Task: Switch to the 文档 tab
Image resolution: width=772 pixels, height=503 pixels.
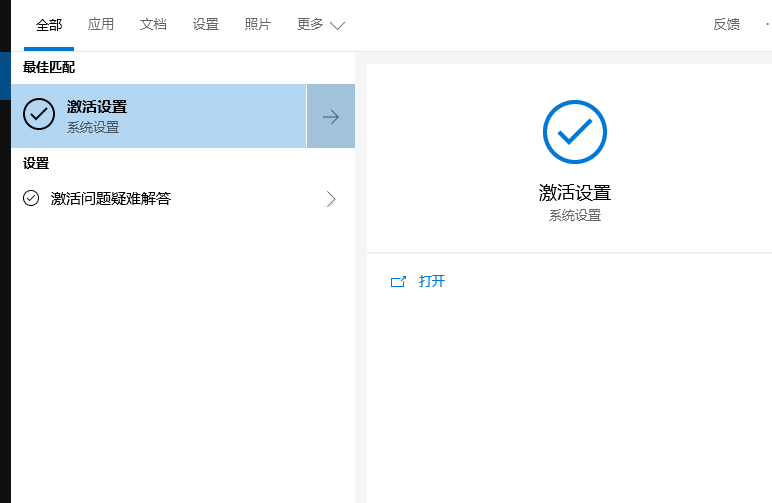Action: pyautogui.click(x=153, y=25)
